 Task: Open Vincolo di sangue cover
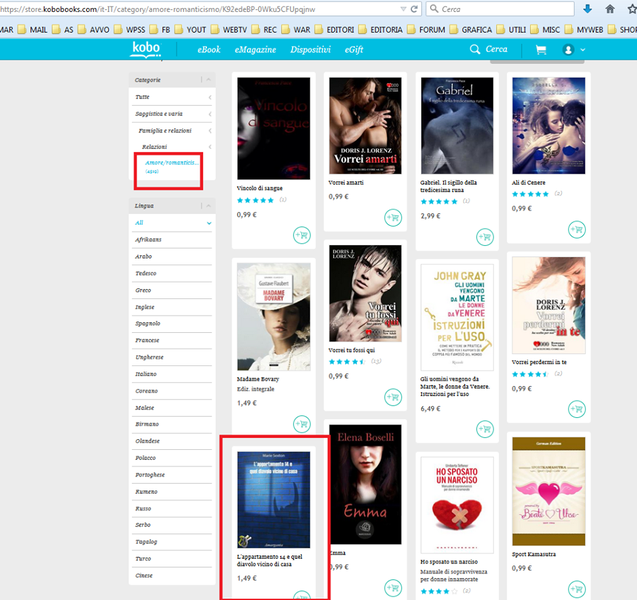tap(273, 128)
